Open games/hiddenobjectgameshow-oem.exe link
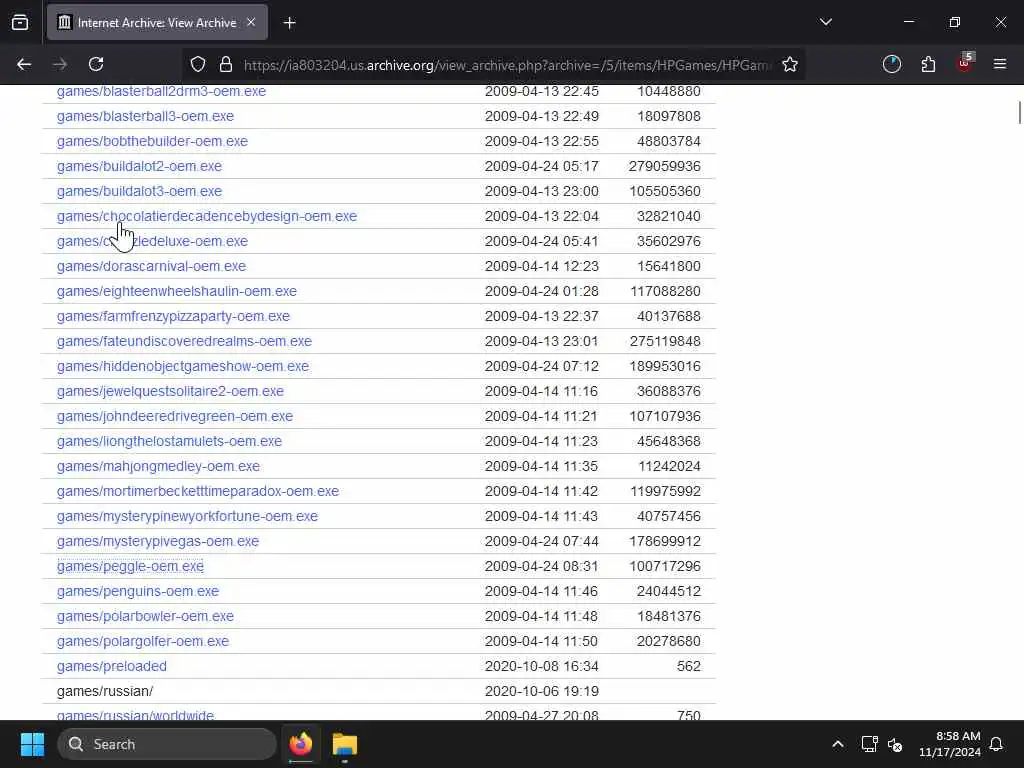The image size is (1024, 768). [183, 366]
